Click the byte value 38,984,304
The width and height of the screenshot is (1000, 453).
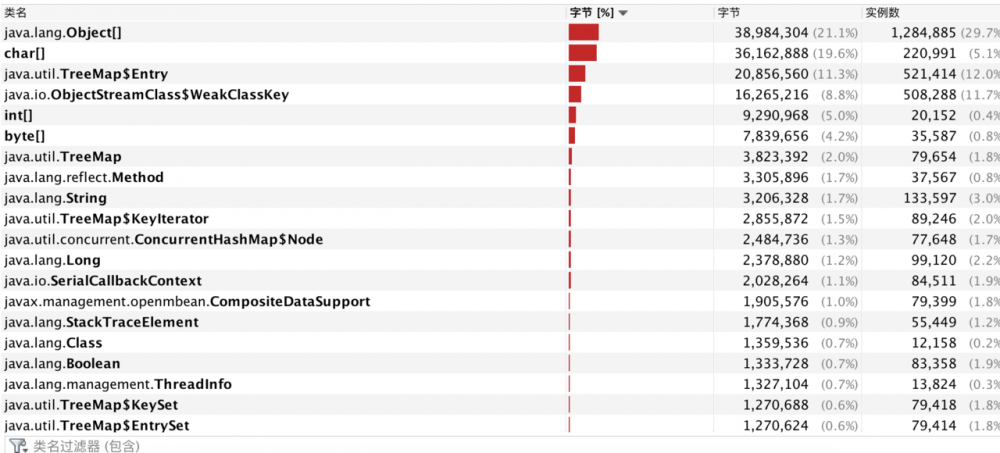click(x=772, y=33)
